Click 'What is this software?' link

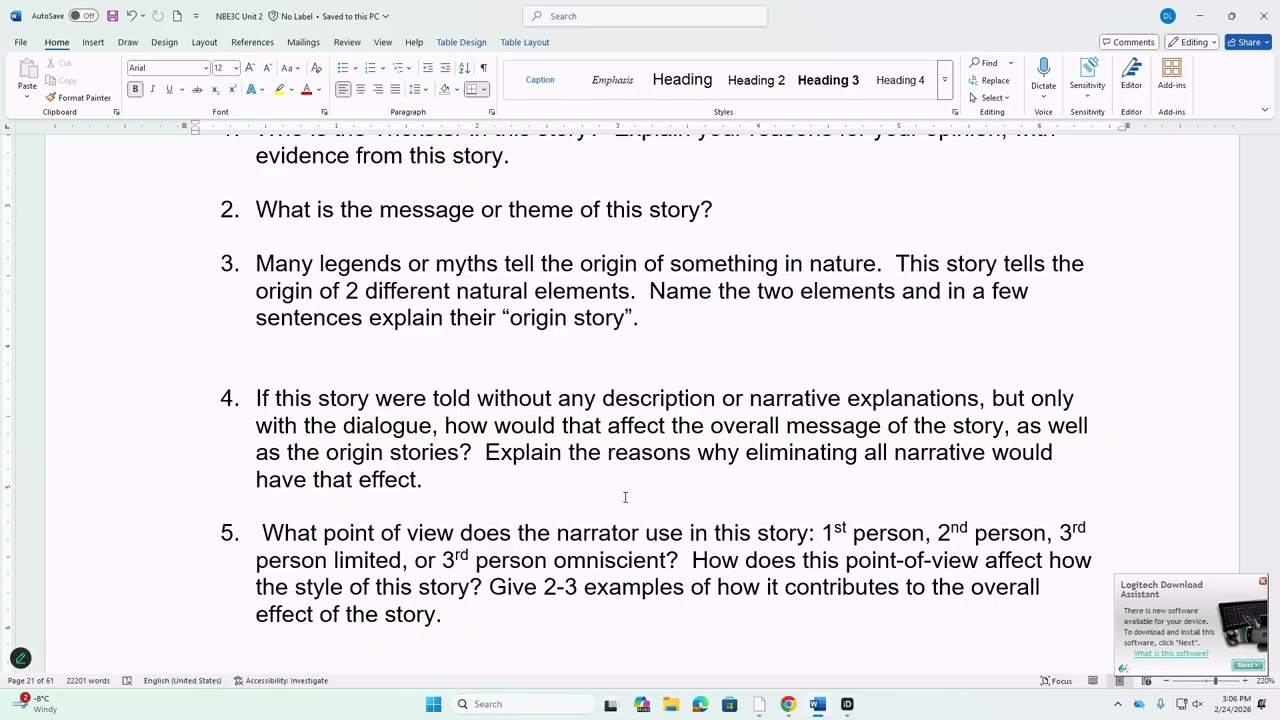pyautogui.click(x=1171, y=654)
